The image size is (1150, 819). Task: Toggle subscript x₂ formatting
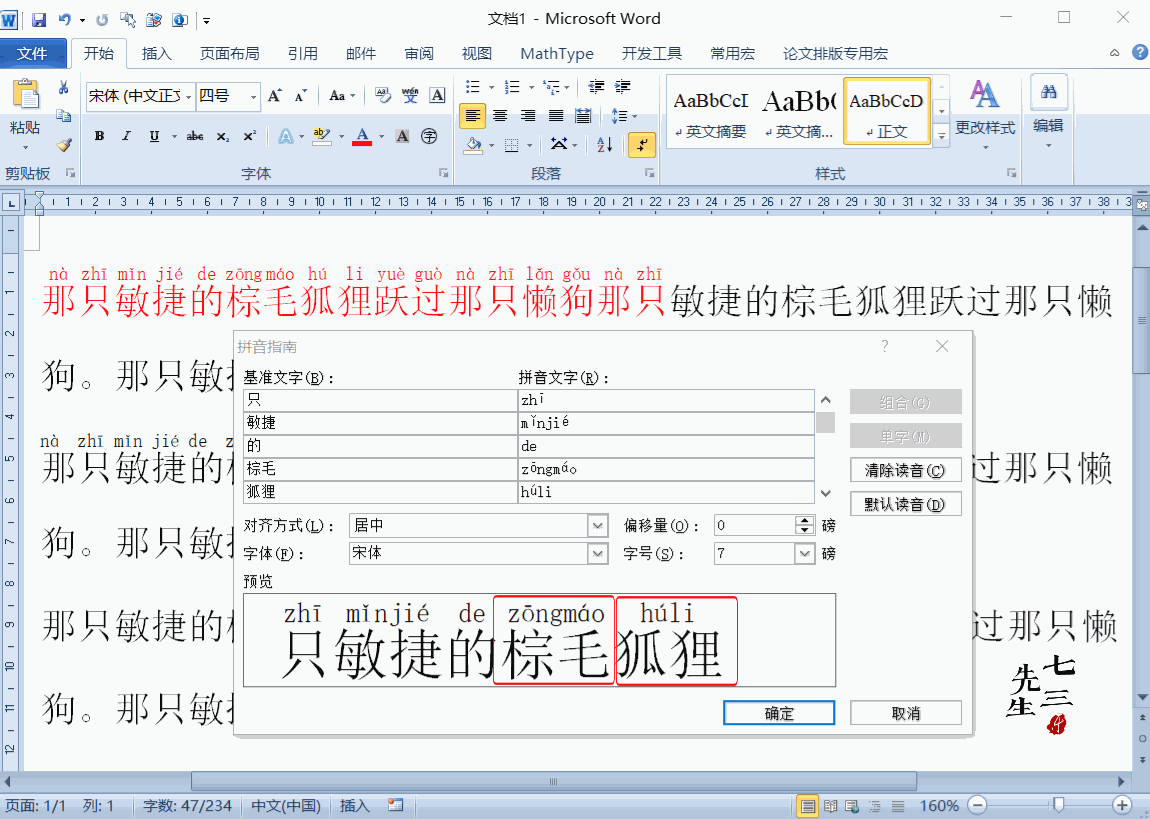222,136
